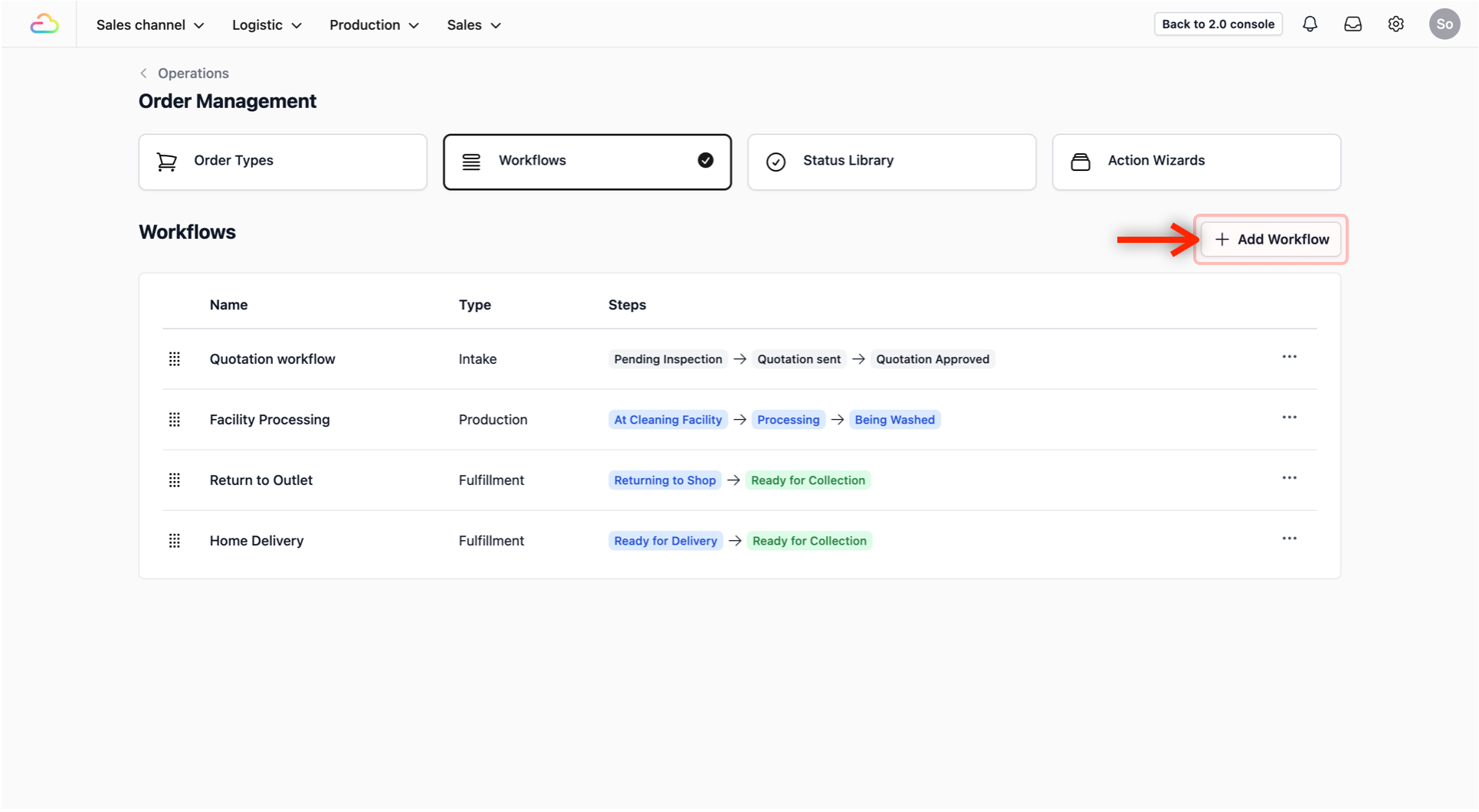1479x812 pixels.
Task: Open more options for Facility Processing
Action: [1290, 417]
